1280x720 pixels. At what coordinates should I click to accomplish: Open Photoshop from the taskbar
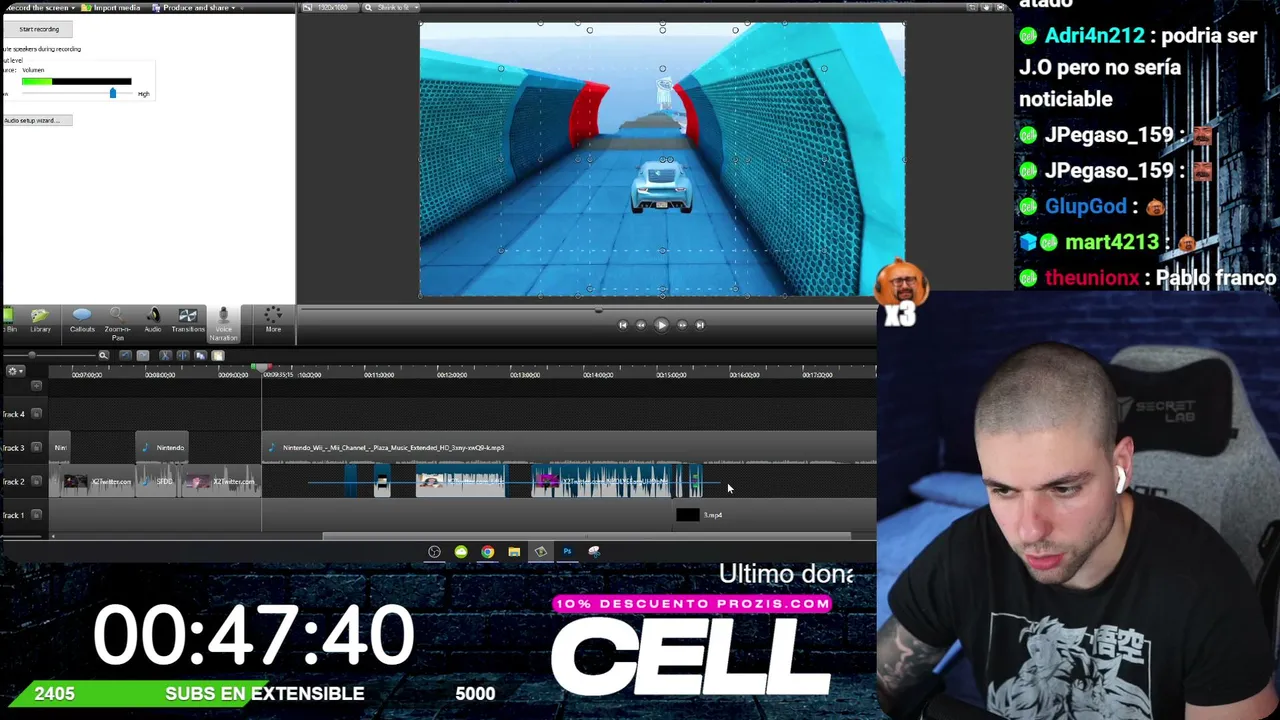point(567,551)
